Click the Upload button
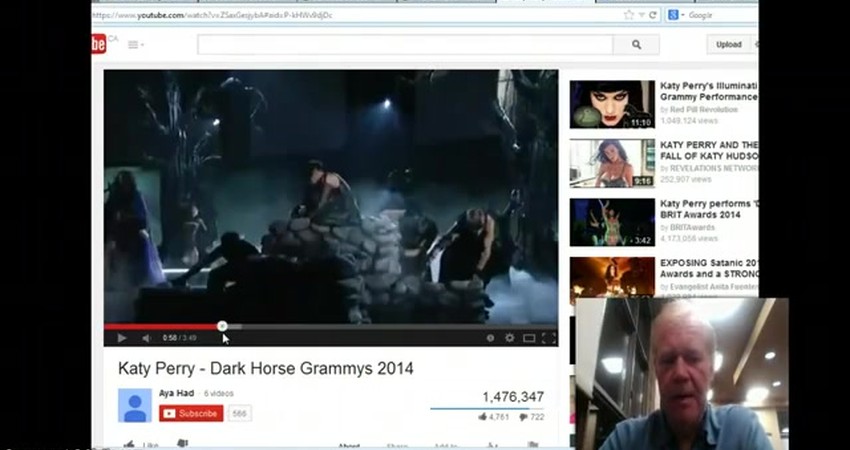 click(728, 45)
